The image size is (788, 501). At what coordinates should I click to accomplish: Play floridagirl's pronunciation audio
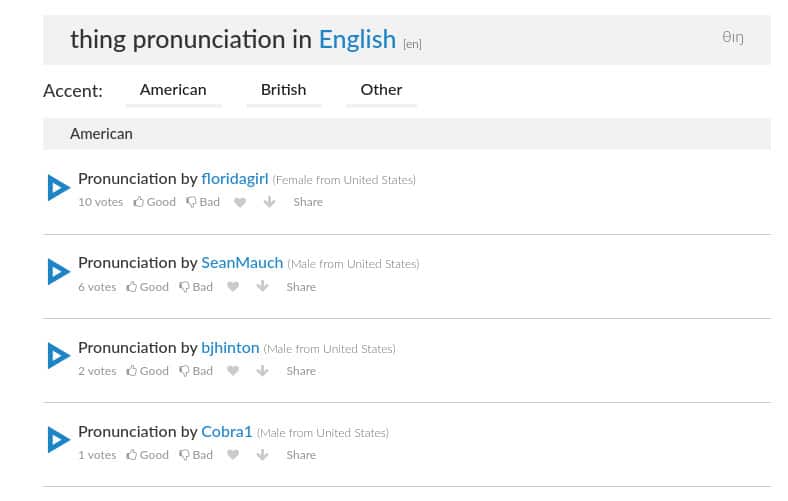[x=59, y=187]
